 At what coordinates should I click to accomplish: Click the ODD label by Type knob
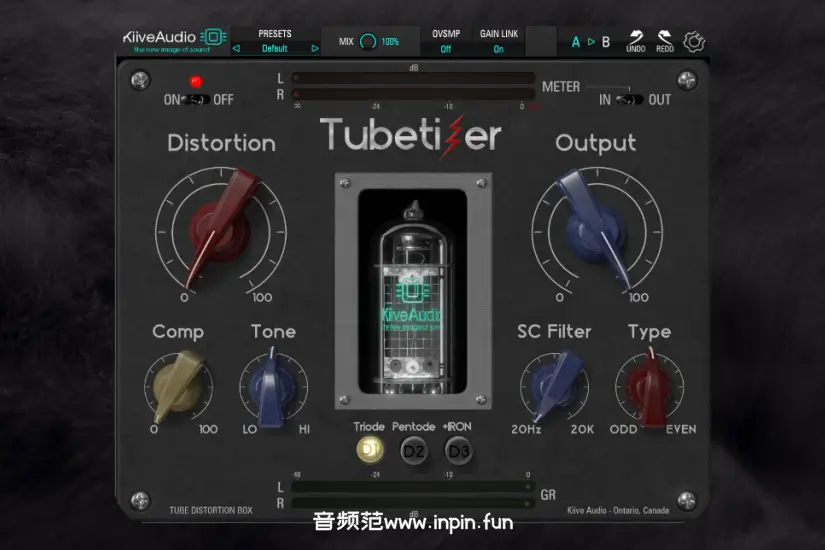[623, 429]
